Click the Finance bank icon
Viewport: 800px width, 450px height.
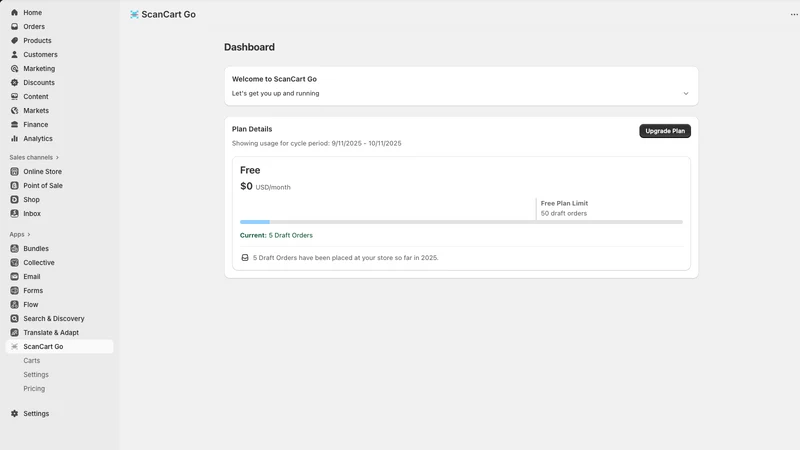(x=14, y=124)
